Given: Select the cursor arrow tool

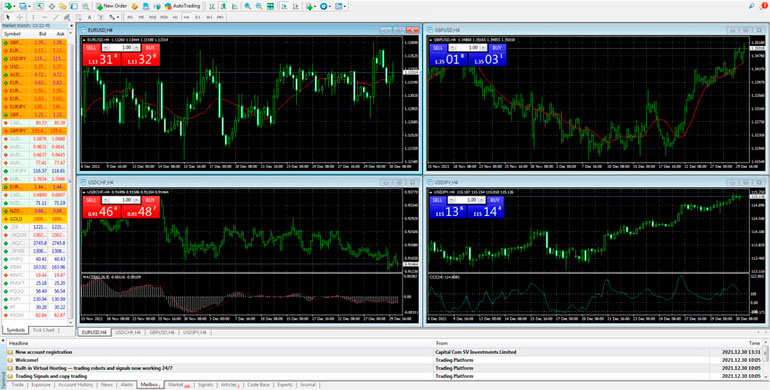Looking at the screenshot, I should tap(8, 17).
